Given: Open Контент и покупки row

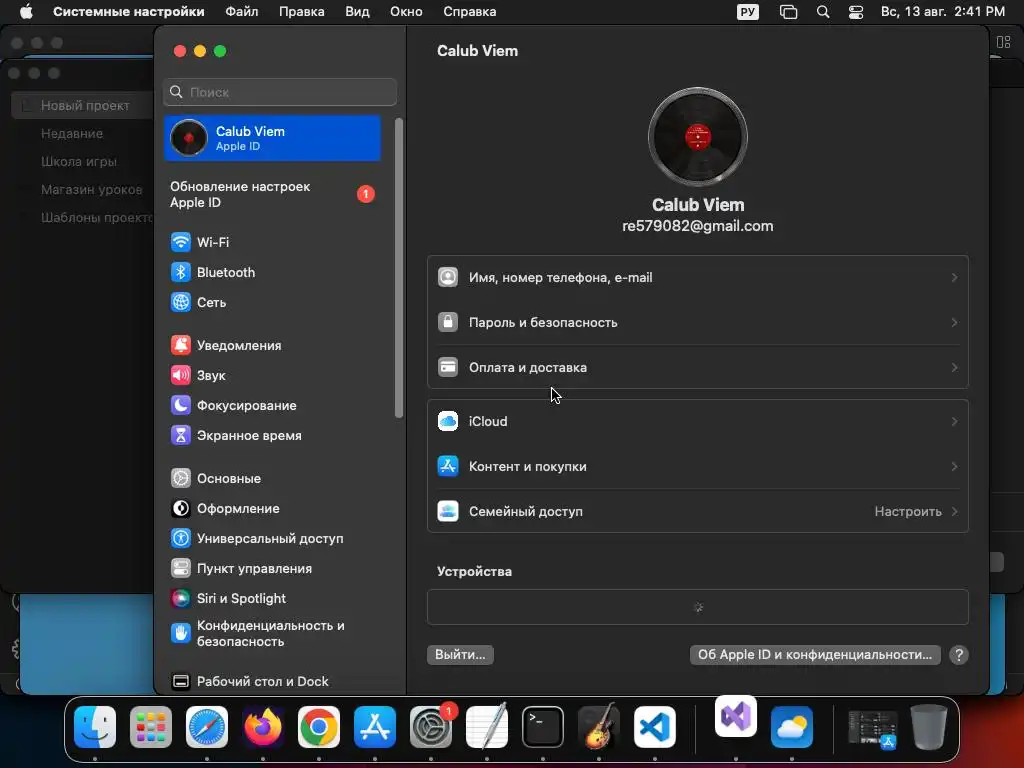Looking at the screenshot, I should [697, 467].
